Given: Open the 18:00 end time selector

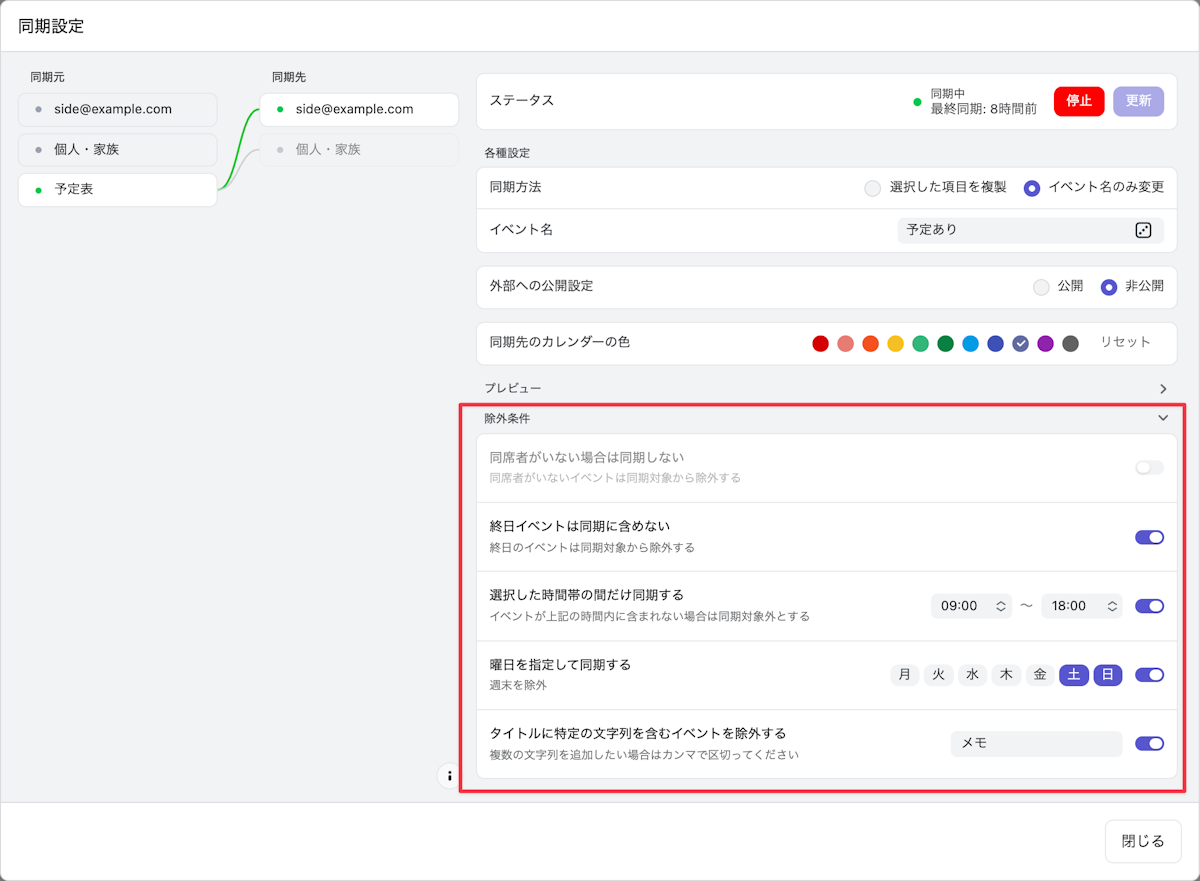Looking at the screenshot, I should 1082,606.
